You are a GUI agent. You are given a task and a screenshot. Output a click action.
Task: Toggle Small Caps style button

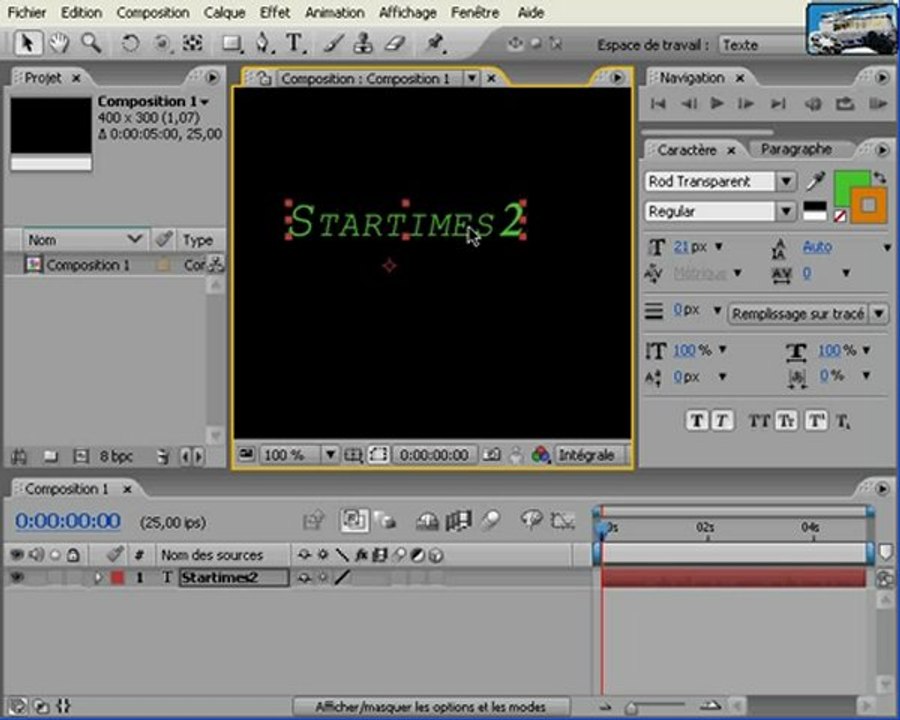click(x=786, y=421)
